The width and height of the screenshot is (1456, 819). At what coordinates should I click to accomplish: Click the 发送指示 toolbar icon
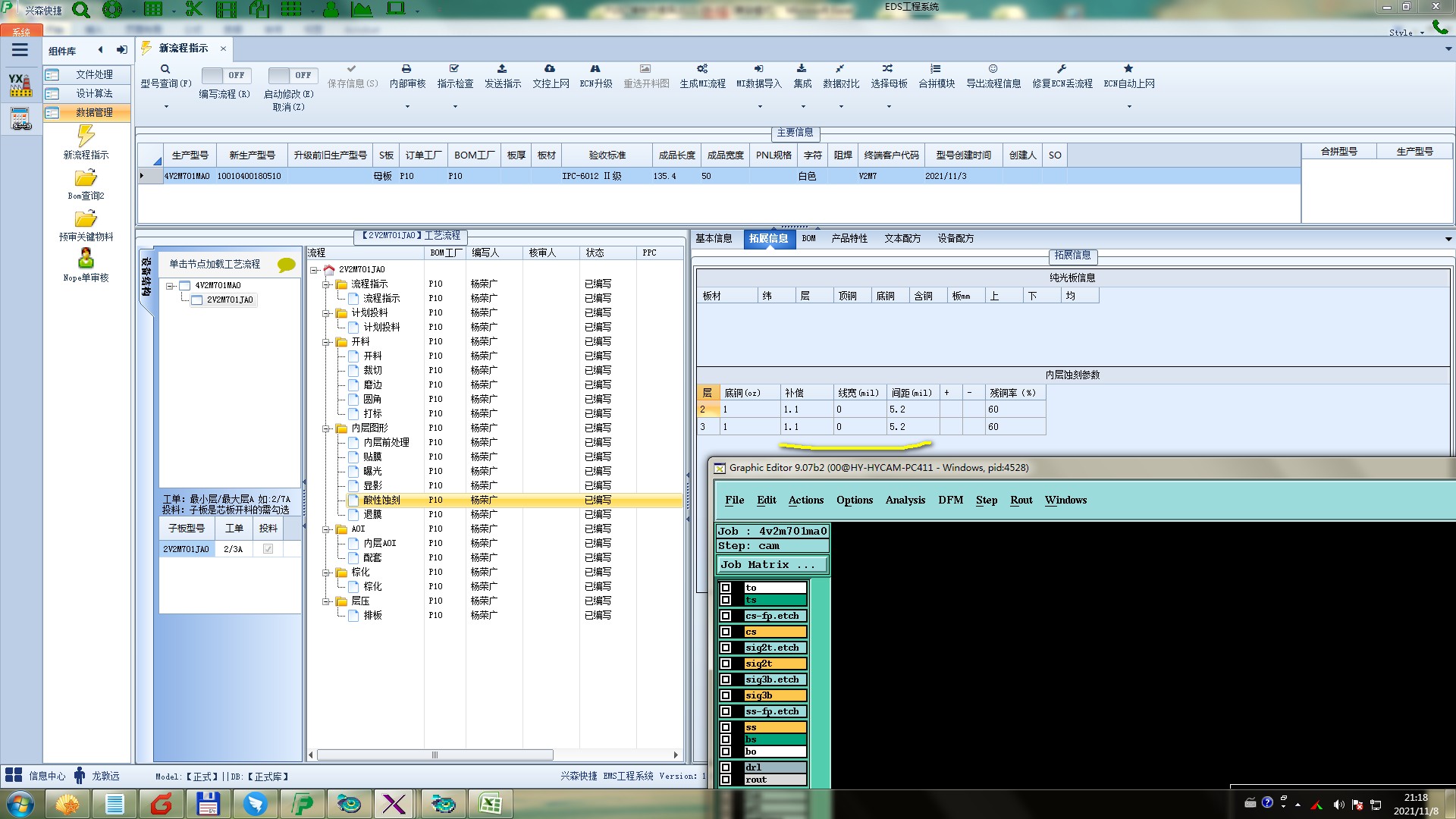502,69
